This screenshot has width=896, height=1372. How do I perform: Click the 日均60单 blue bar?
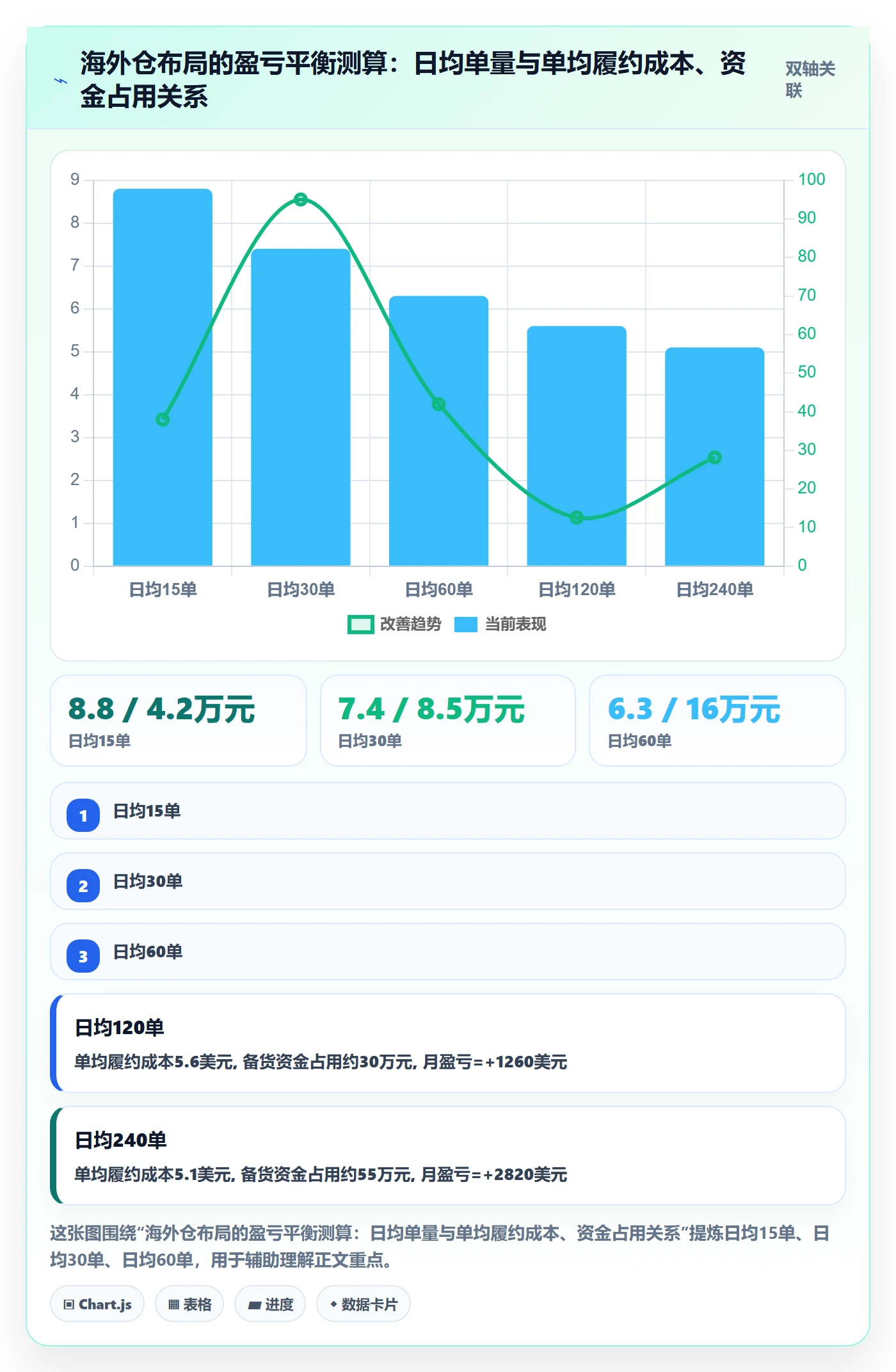pos(438,431)
